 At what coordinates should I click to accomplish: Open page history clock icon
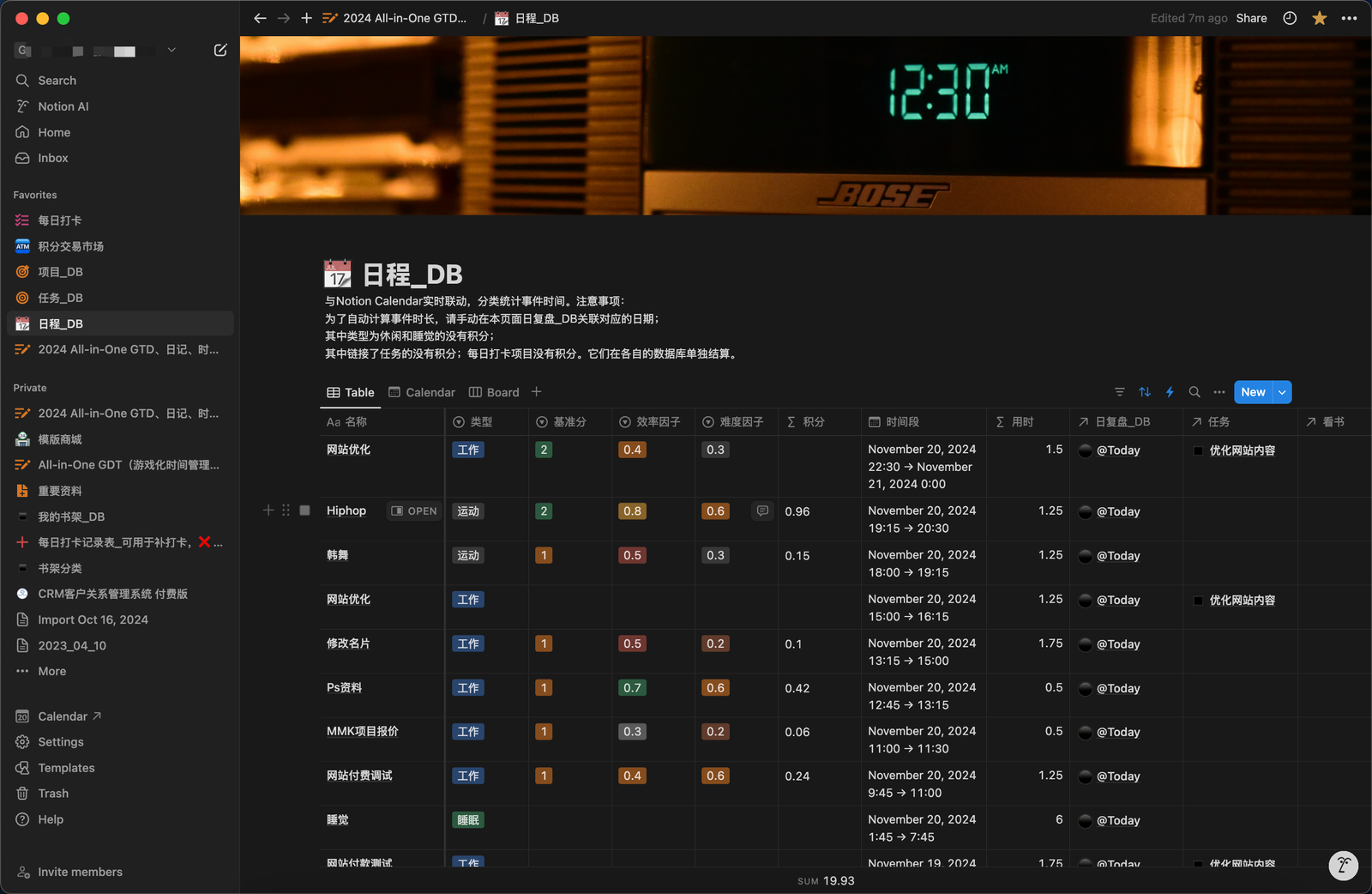click(x=1290, y=18)
